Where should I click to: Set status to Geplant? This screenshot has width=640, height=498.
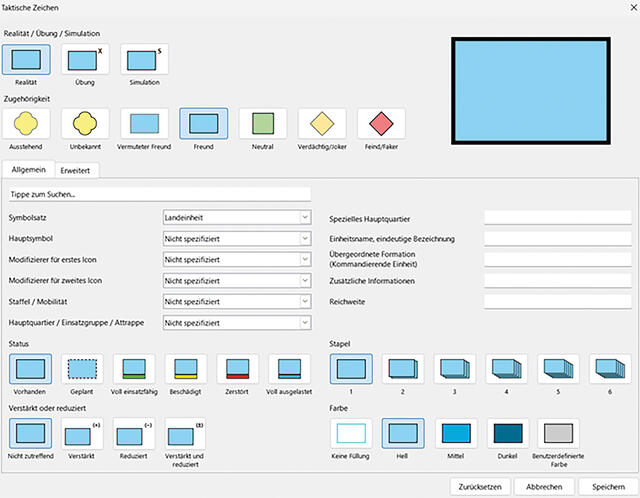[82, 369]
